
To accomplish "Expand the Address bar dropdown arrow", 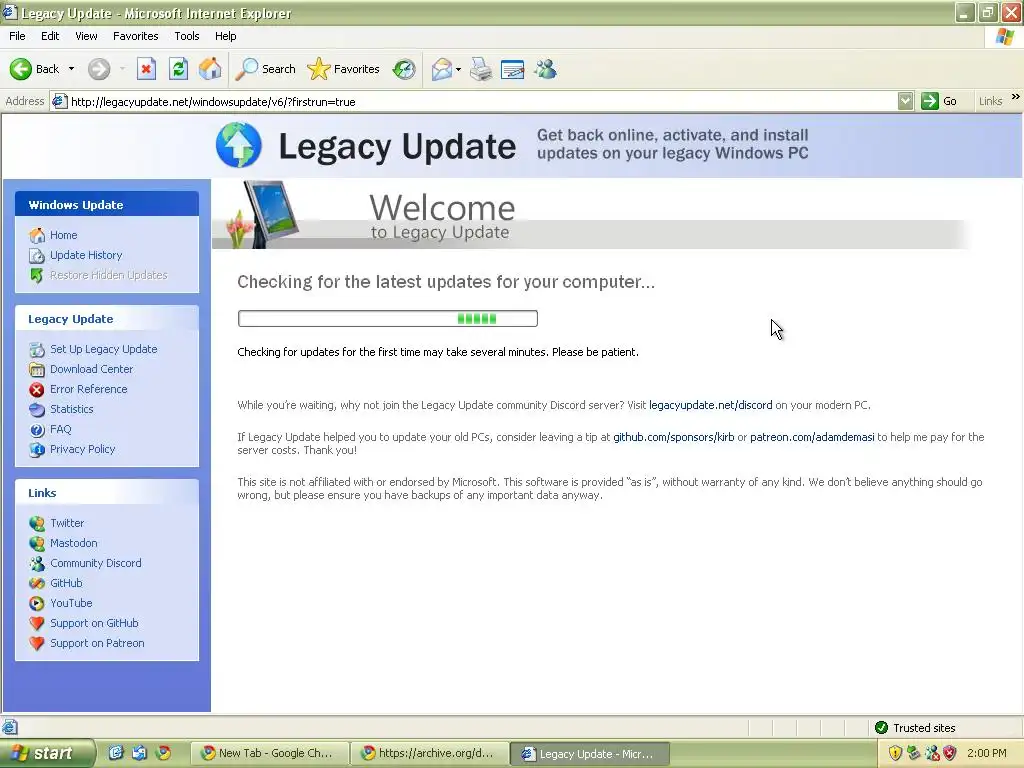I will pyautogui.click(x=905, y=101).
